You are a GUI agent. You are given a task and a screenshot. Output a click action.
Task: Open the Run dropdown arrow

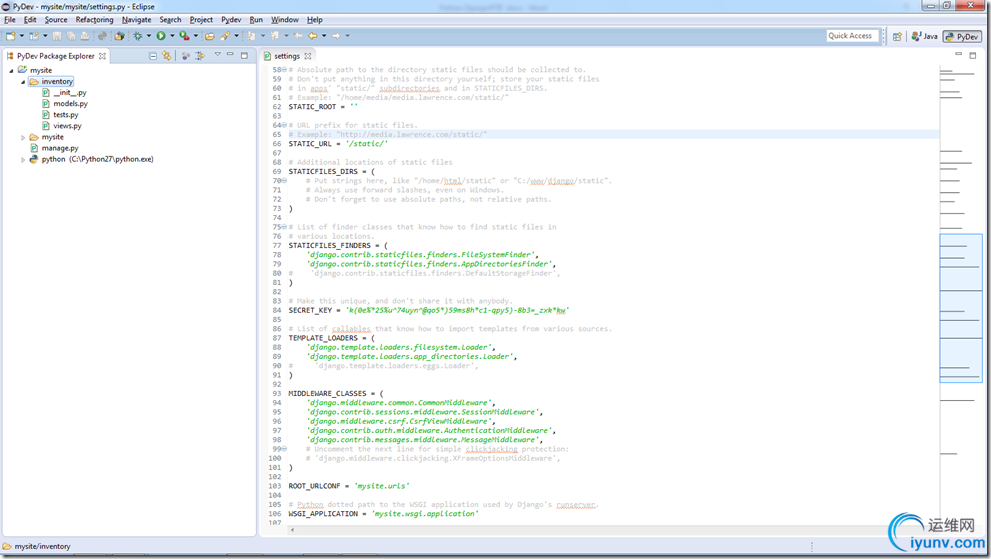point(173,36)
